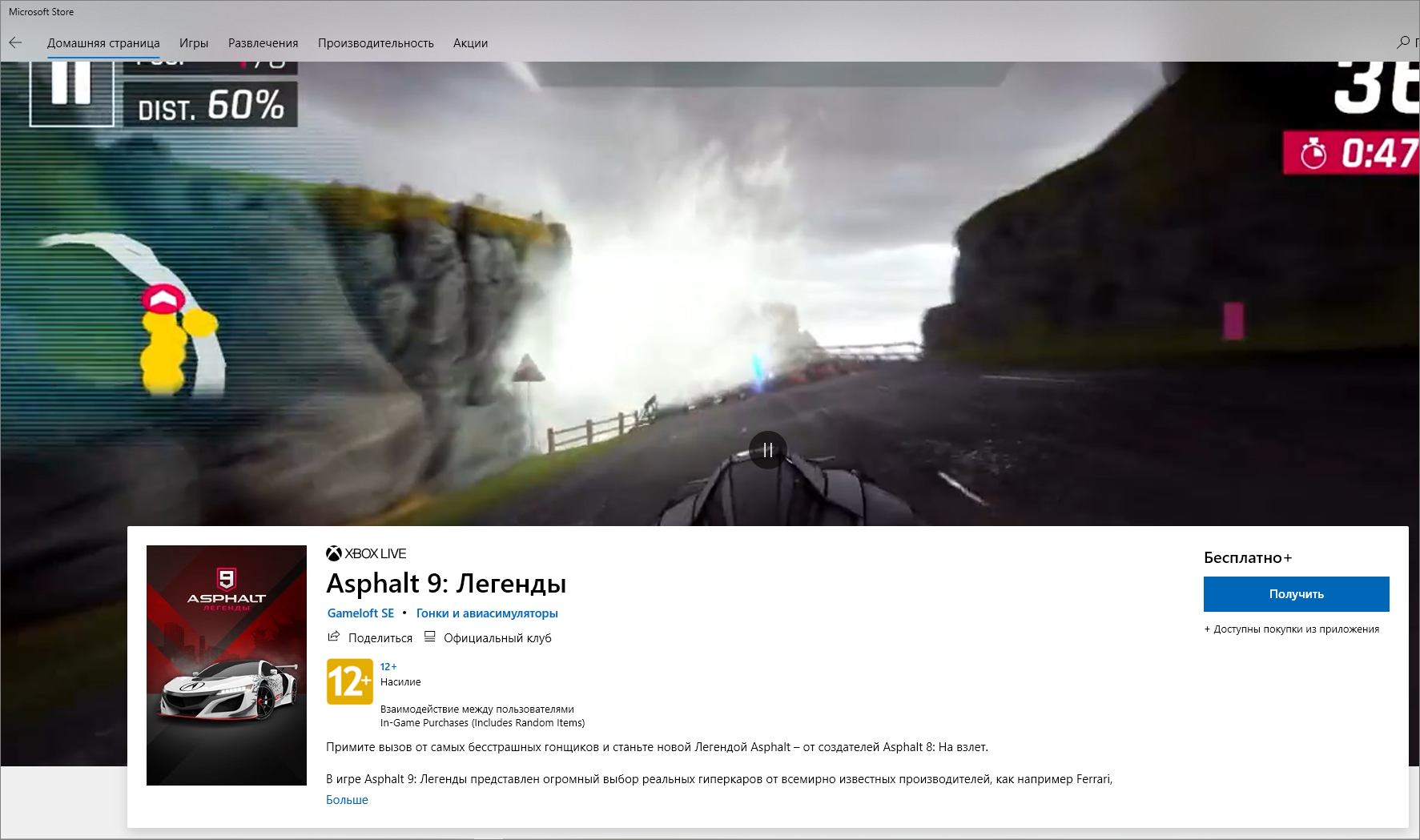The height and width of the screenshot is (840, 1420).
Task: Click the Asphalt 9: Легенды title
Action: [x=446, y=584]
